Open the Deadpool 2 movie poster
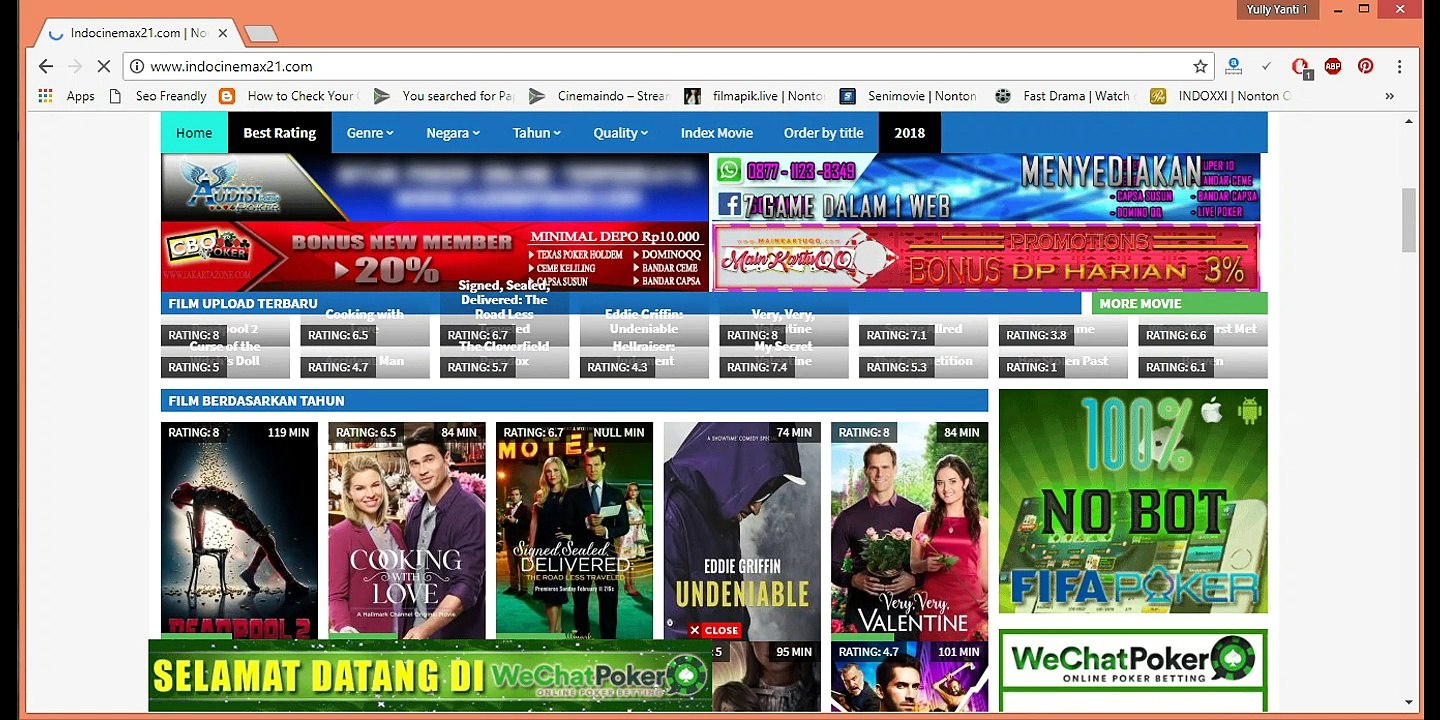1440x720 pixels. (239, 530)
